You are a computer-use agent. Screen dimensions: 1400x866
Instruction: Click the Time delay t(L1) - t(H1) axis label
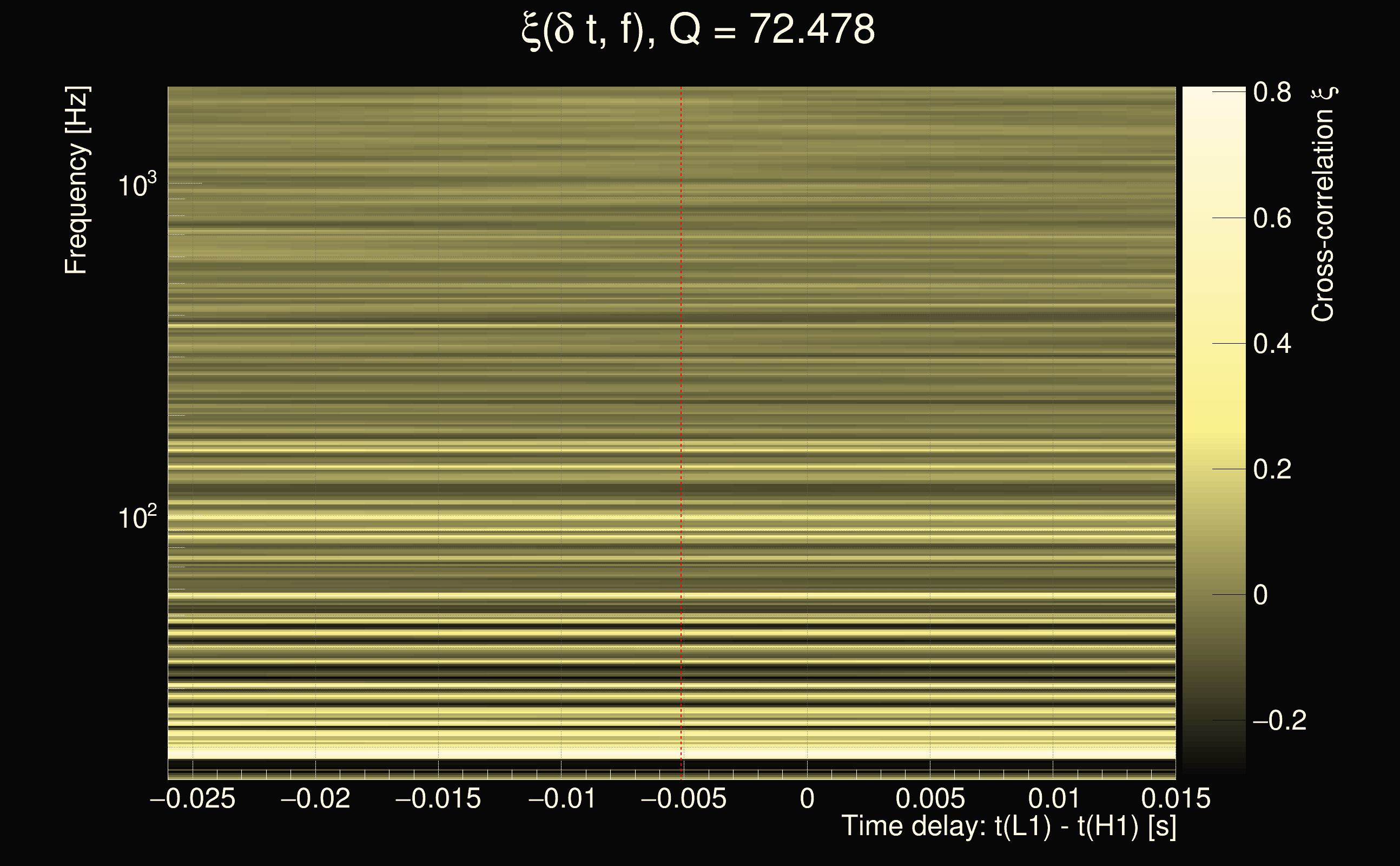point(1008,826)
